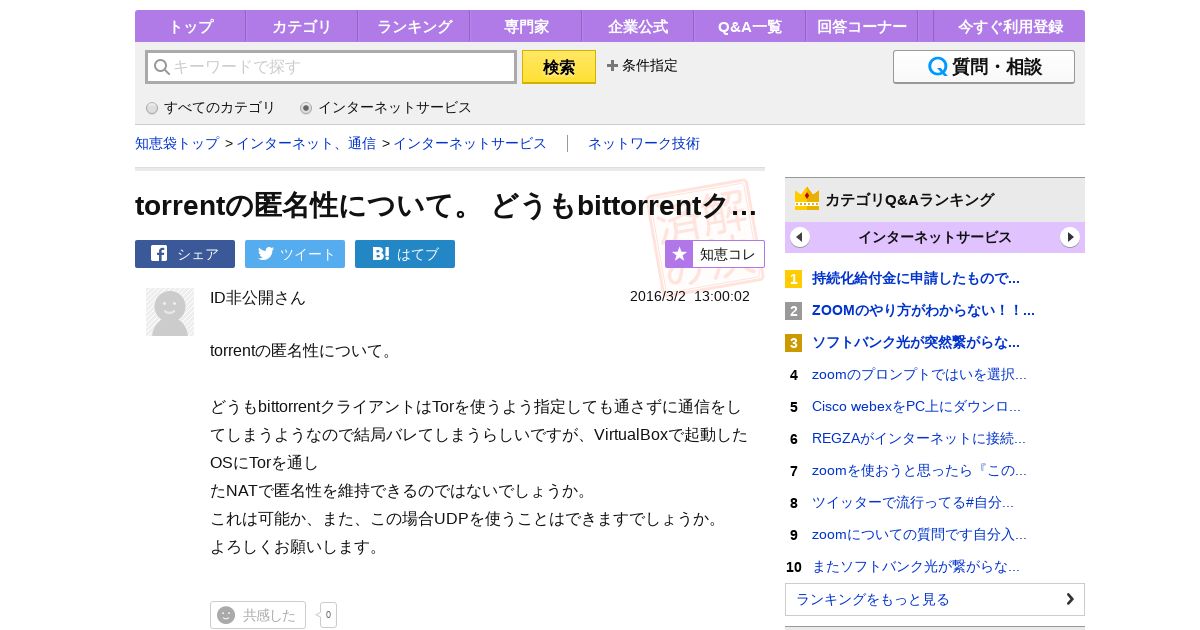Screen dimensions: 1200x630
Task: Open the インターネットサービス breadcrumb link
Action: pyautogui.click(x=470, y=143)
